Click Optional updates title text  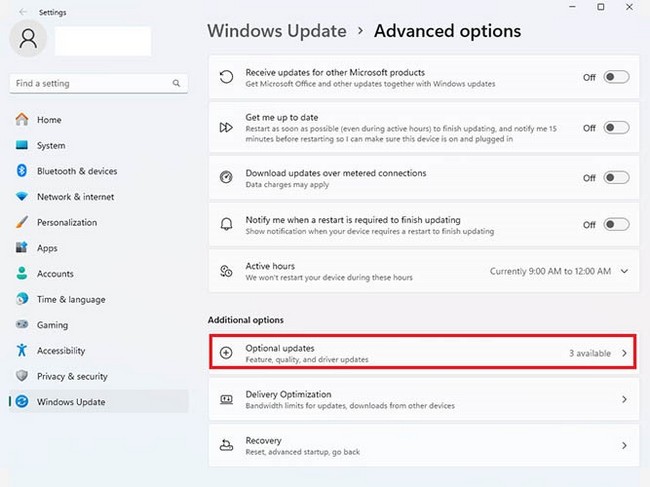click(280, 348)
